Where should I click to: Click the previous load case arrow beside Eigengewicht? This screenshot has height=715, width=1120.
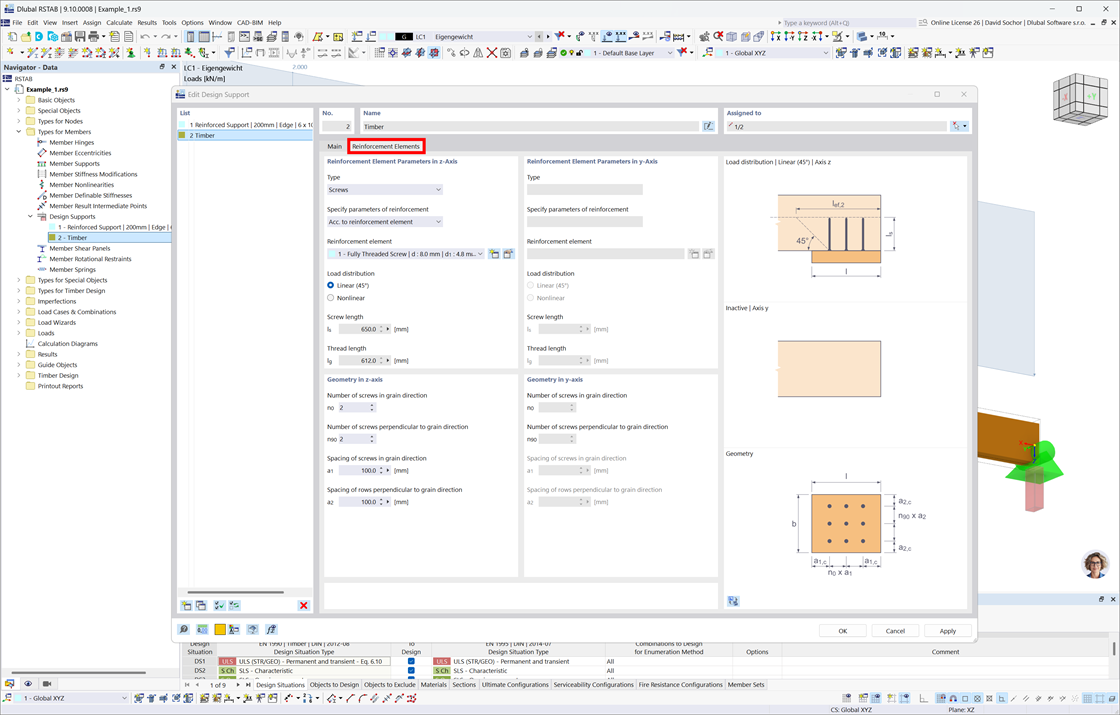pyautogui.click(x=539, y=36)
